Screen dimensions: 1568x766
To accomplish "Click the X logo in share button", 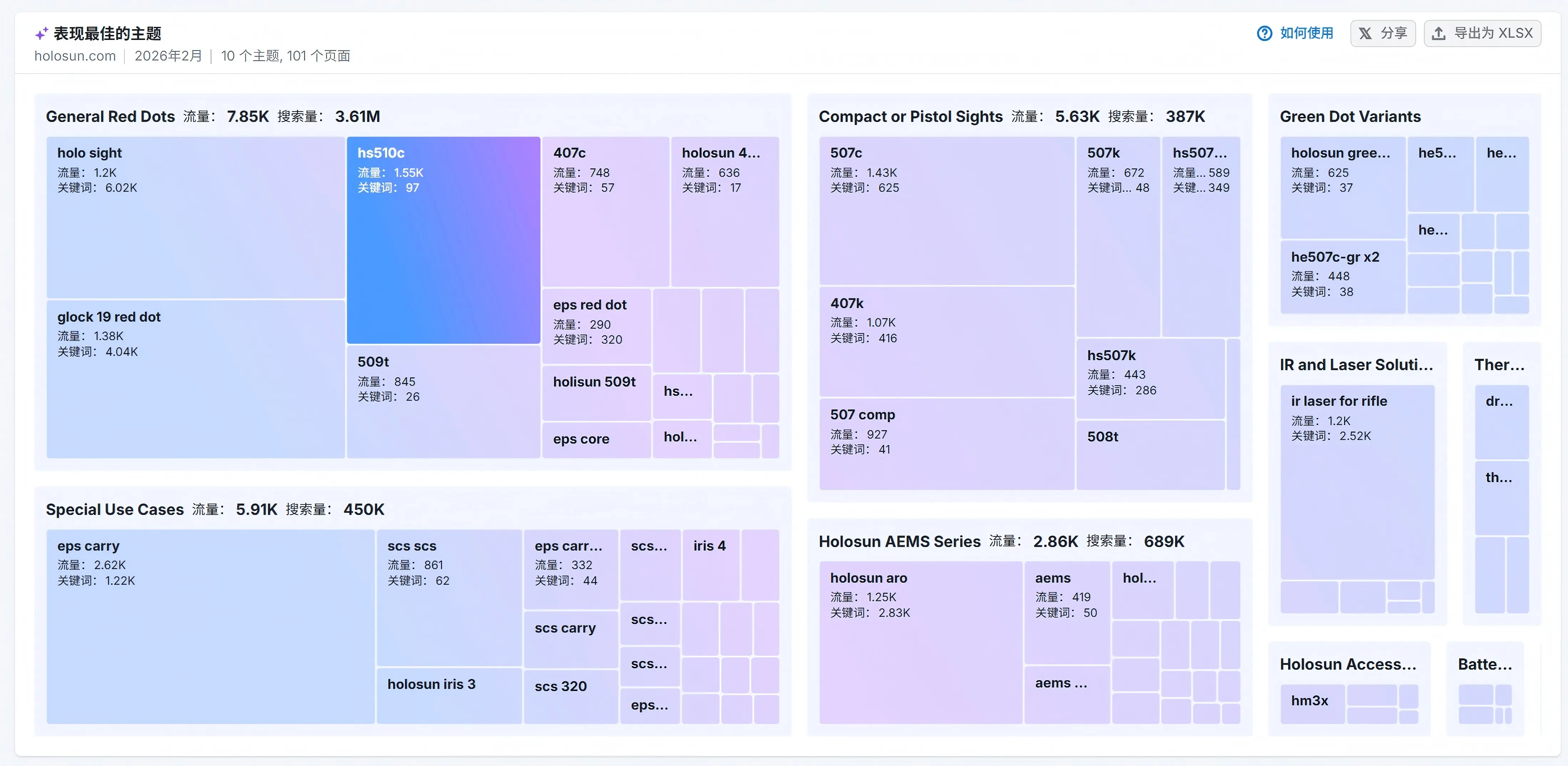I will click(x=1365, y=34).
